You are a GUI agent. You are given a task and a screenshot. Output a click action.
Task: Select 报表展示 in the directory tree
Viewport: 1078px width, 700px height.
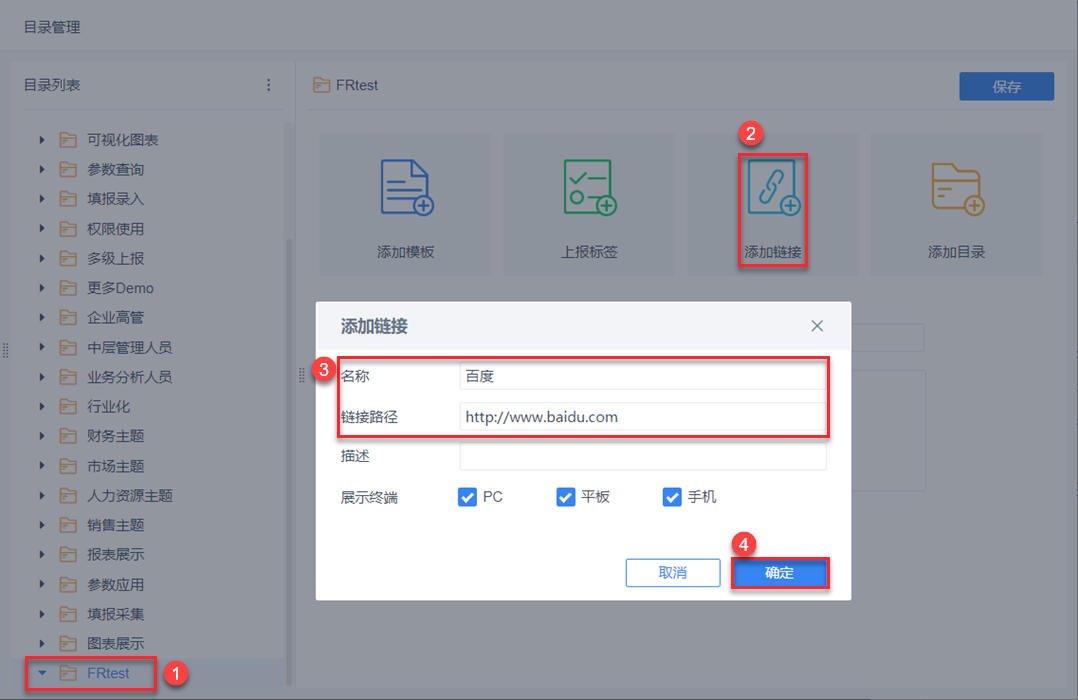[x=116, y=555]
